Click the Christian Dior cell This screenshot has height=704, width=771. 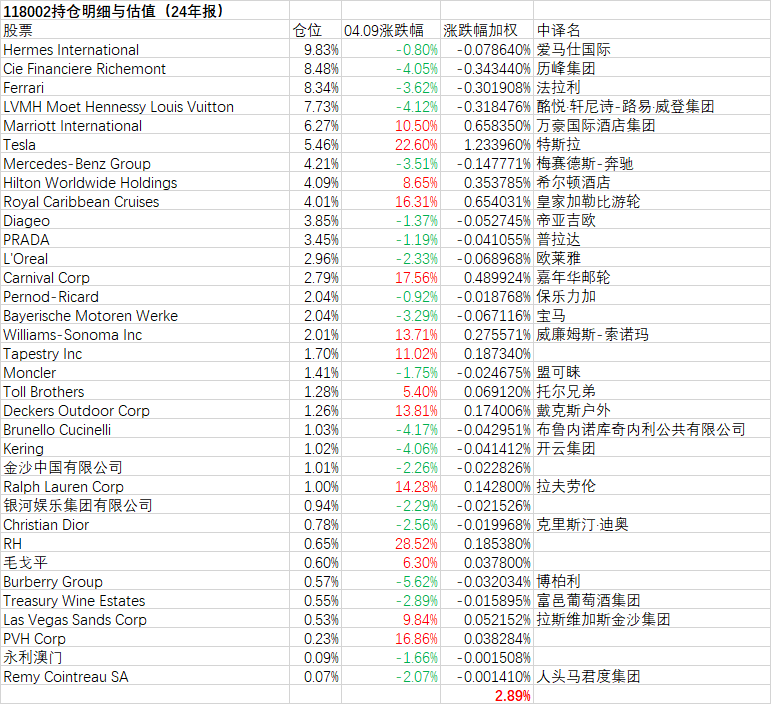(145, 524)
